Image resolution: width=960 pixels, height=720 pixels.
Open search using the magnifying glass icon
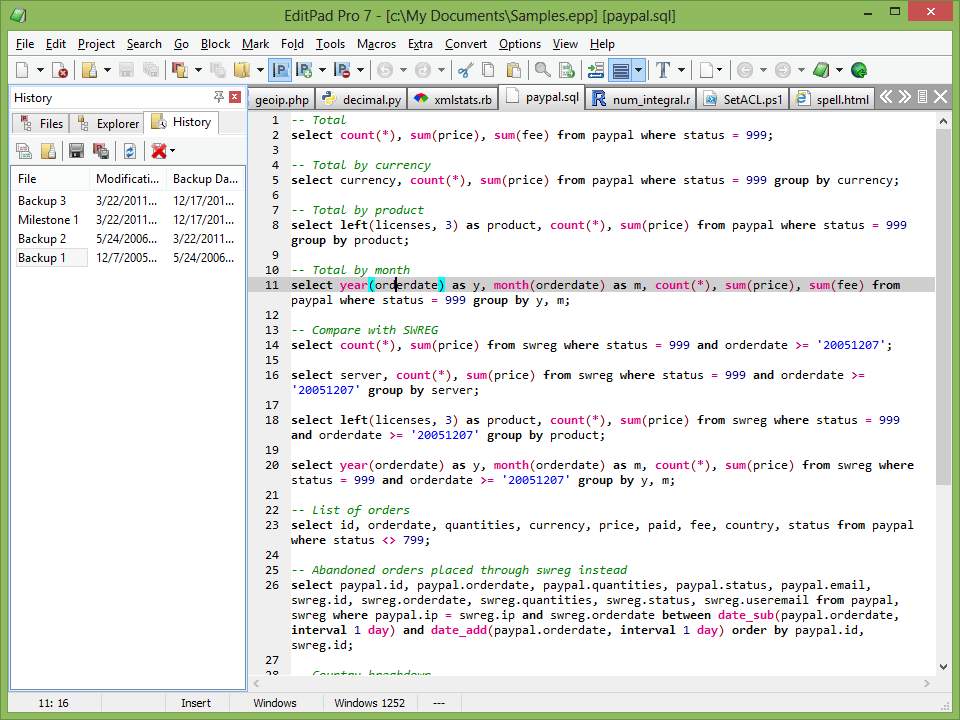pos(541,70)
